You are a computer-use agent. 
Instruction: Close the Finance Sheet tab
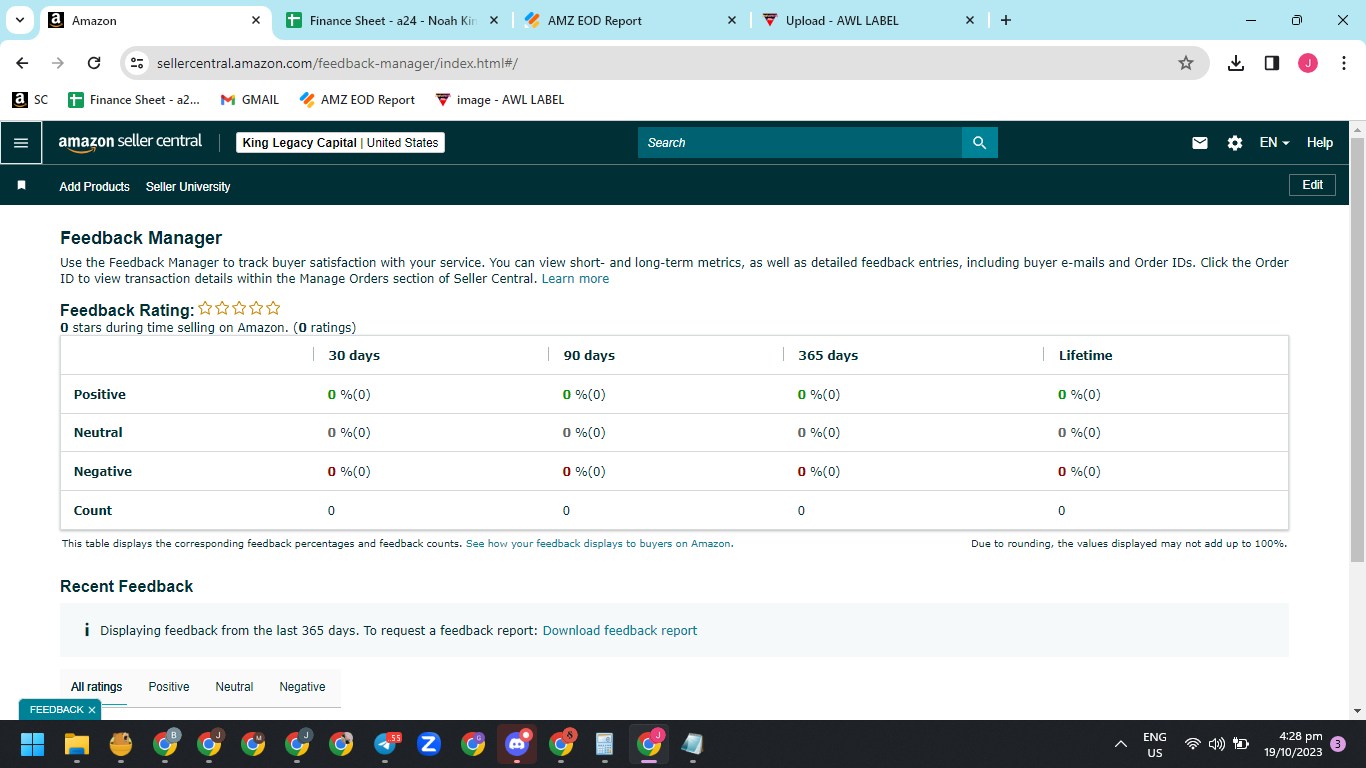coord(494,20)
